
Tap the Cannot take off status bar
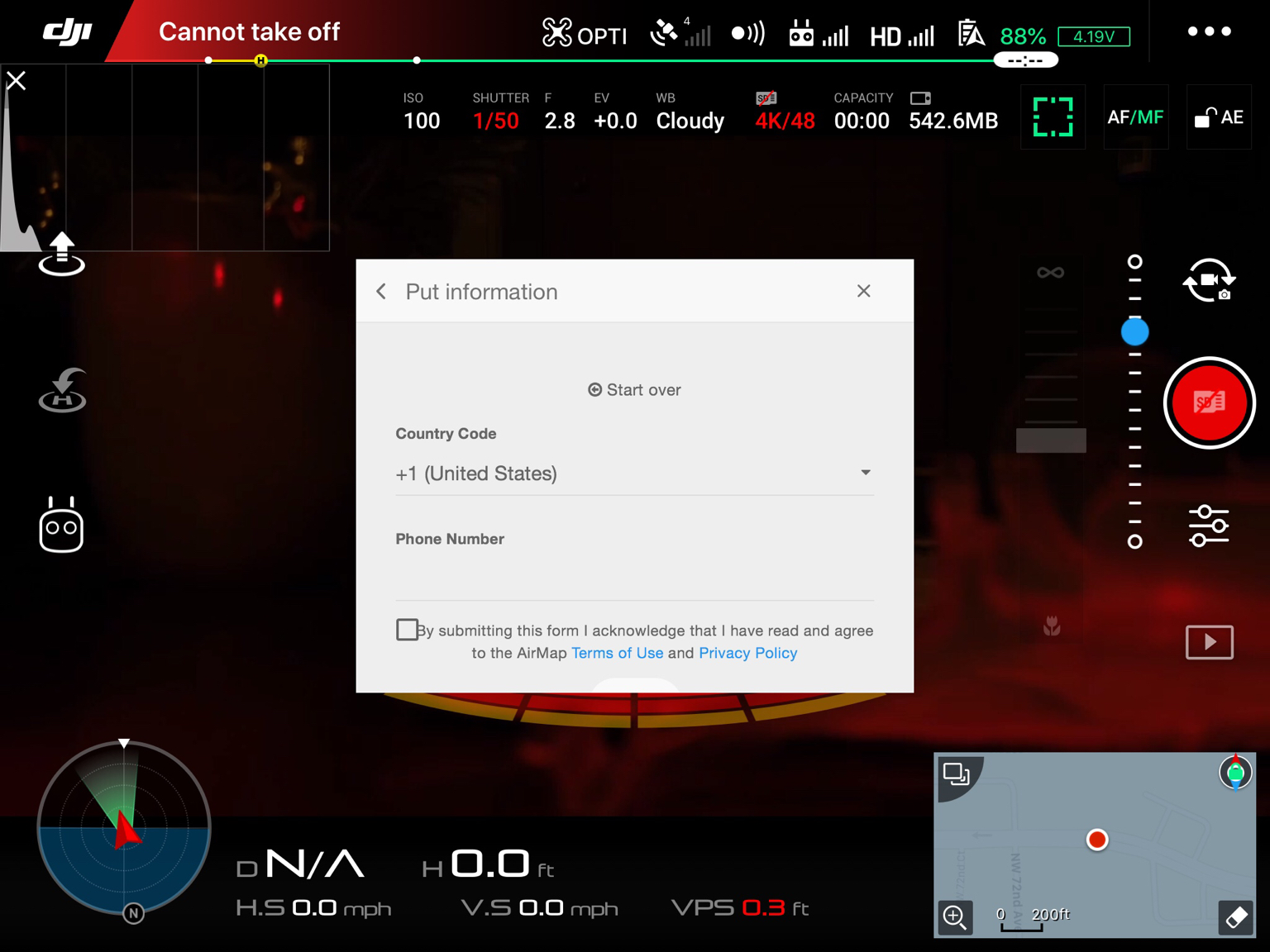pos(249,31)
